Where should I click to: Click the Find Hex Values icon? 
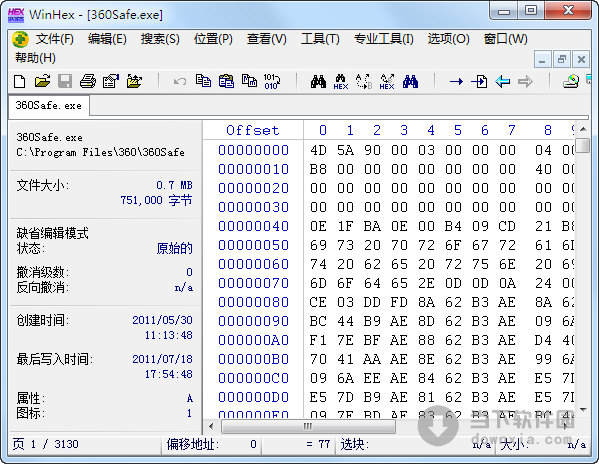[x=341, y=82]
